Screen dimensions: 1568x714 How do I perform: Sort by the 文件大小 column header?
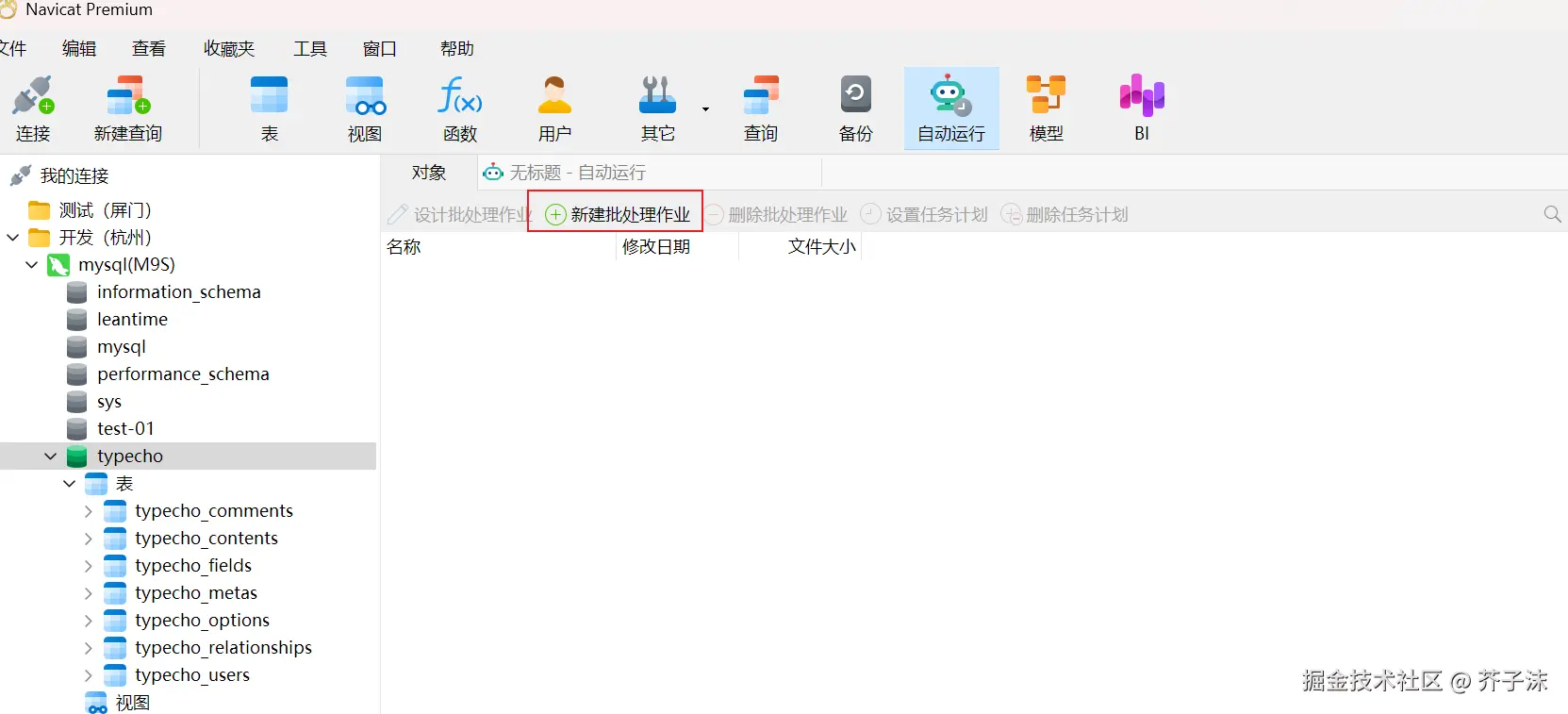click(x=801, y=247)
